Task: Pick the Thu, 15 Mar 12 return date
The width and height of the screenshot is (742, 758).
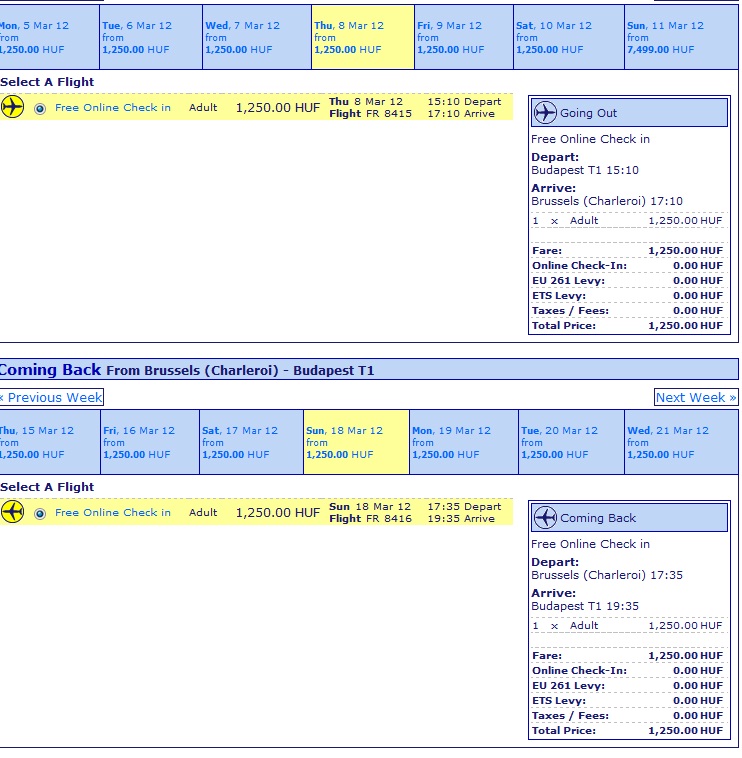Action: [x=50, y=442]
